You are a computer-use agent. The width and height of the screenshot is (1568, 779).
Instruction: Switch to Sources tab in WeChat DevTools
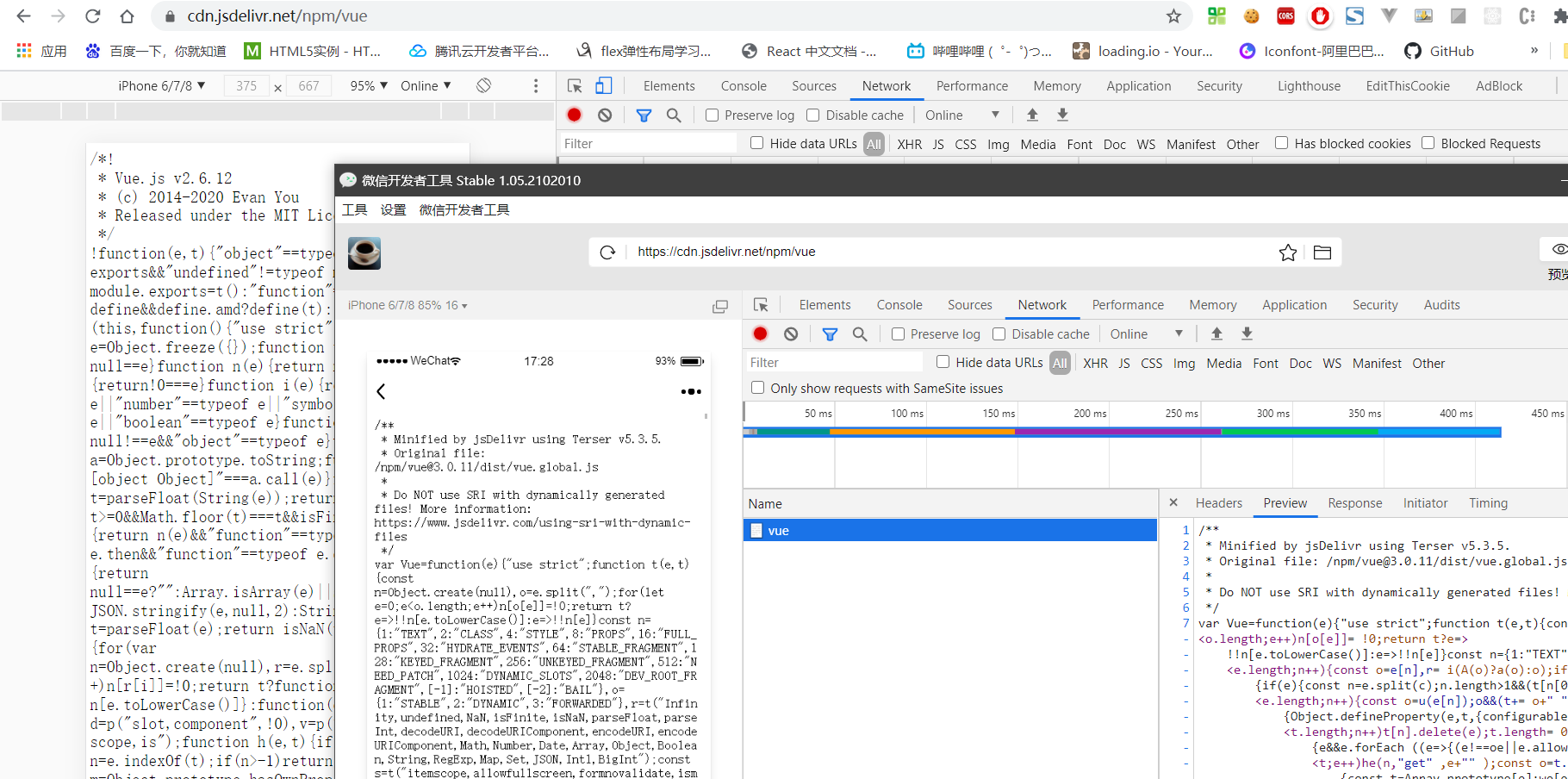coord(970,305)
